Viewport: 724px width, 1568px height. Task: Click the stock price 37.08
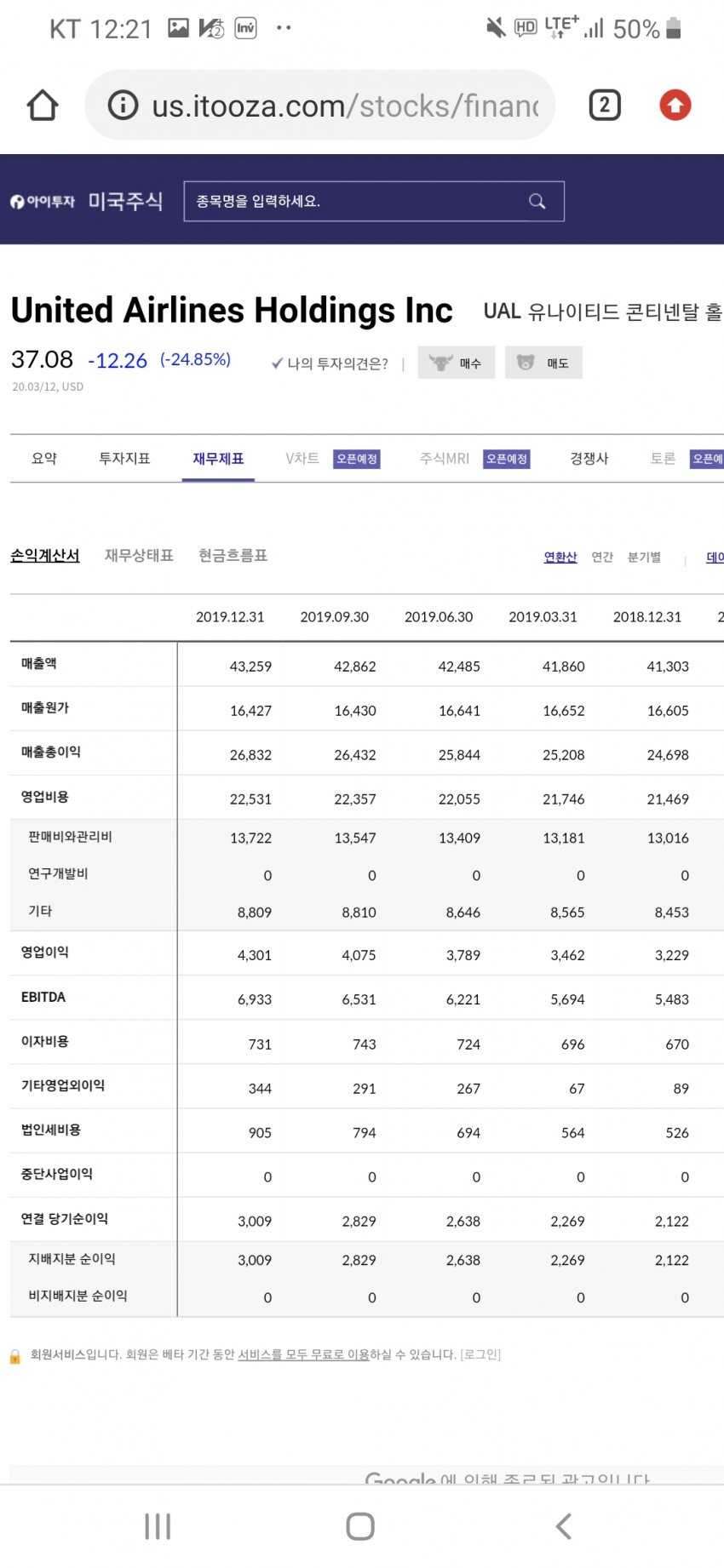(x=42, y=359)
